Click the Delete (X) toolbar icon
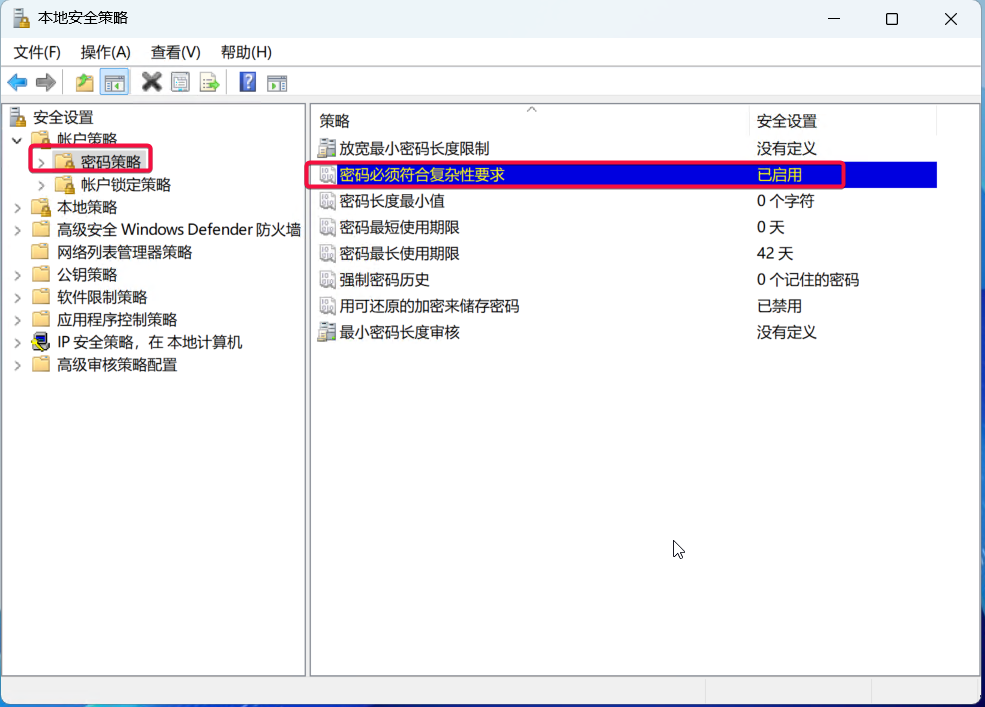This screenshot has width=985, height=707. coord(151,82)
